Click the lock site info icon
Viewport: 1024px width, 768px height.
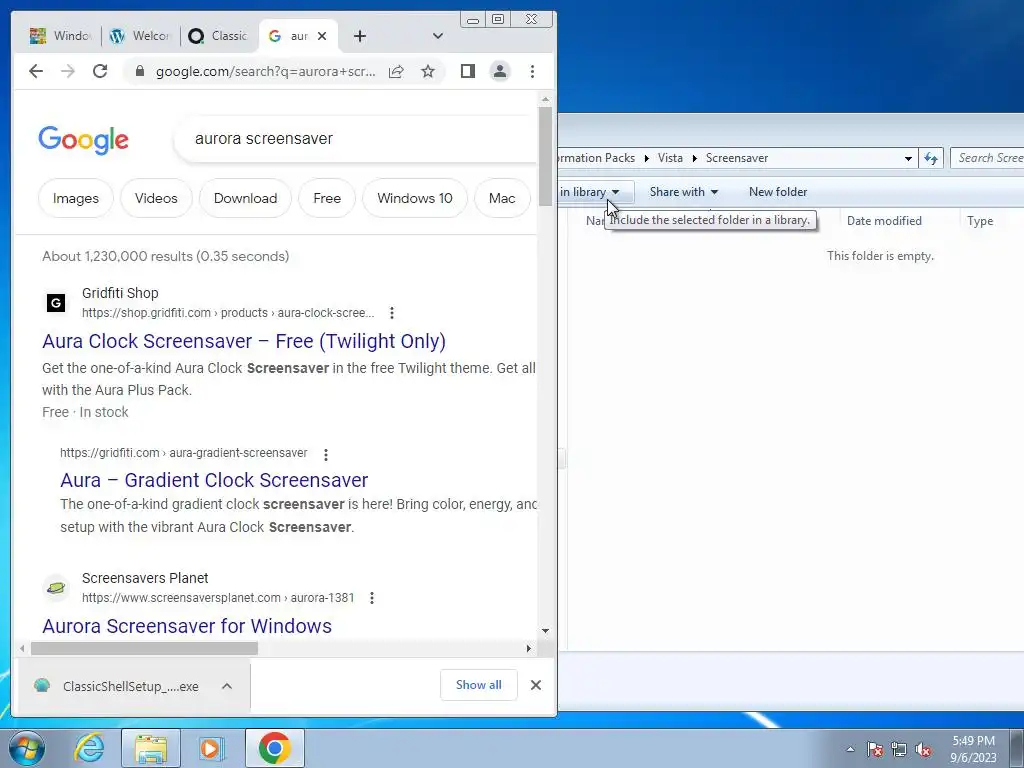point(139,71)
